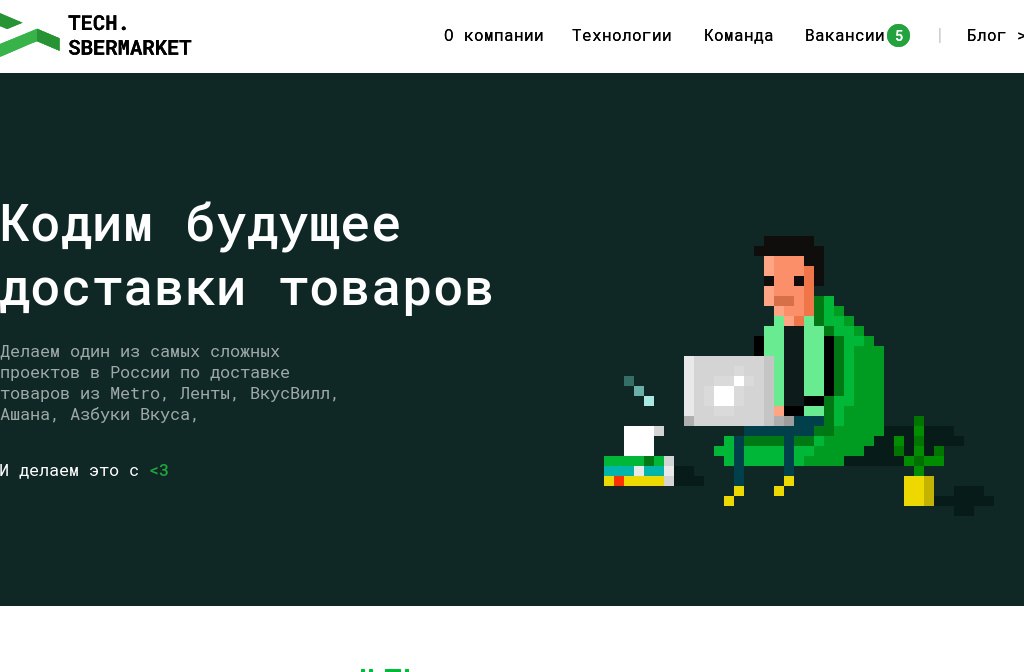Click the TECH. SBERMARKET brand name
The image size is (1024, 672).
129,35
